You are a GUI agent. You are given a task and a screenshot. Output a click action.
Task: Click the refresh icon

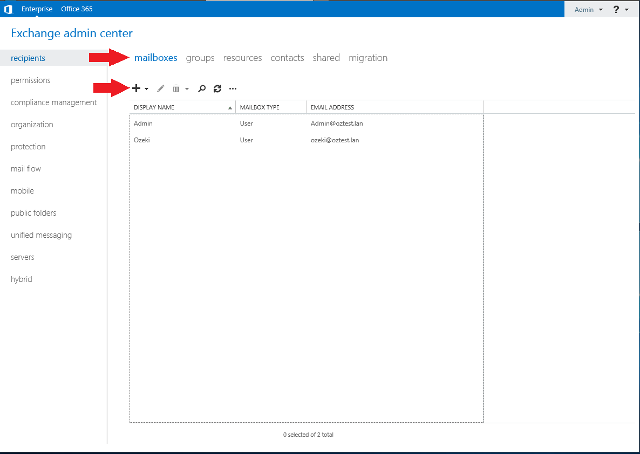pos(218,89)
